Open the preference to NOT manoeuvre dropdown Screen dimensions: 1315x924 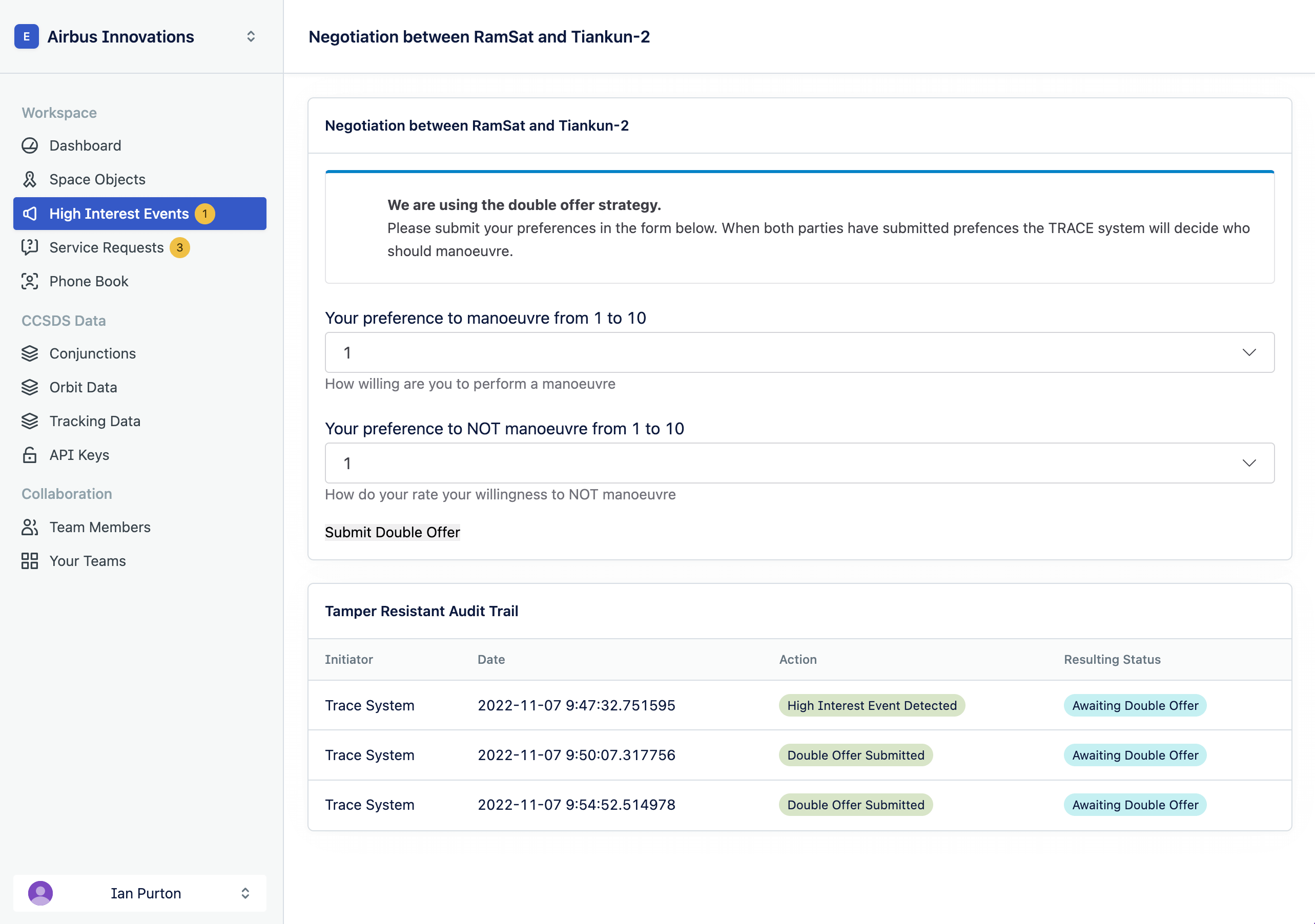[799, 463]
